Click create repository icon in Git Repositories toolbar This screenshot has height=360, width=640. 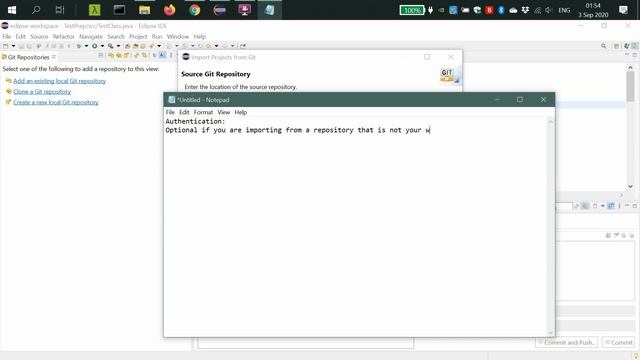(x=126, y=56)
